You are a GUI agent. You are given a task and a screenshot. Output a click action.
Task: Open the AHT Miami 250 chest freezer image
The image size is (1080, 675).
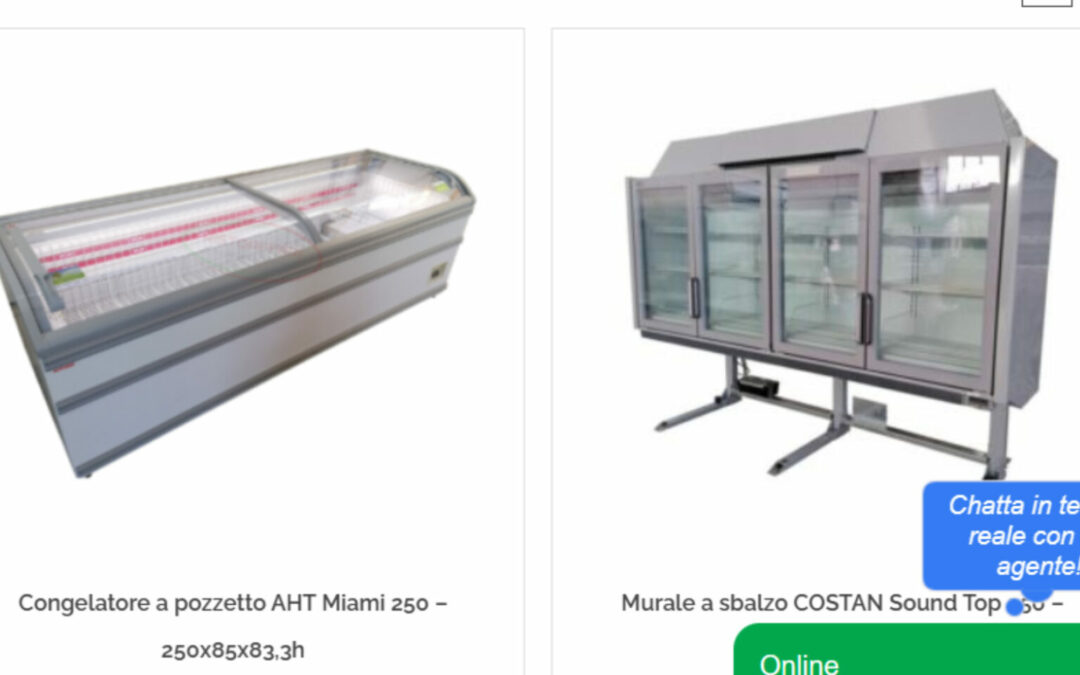tap(236, 312)
